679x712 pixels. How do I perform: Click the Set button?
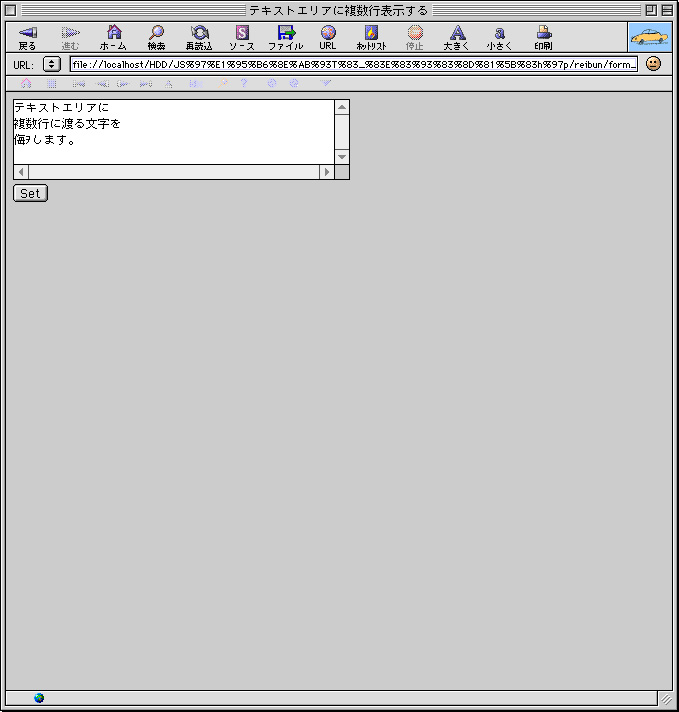coord(30,193)
